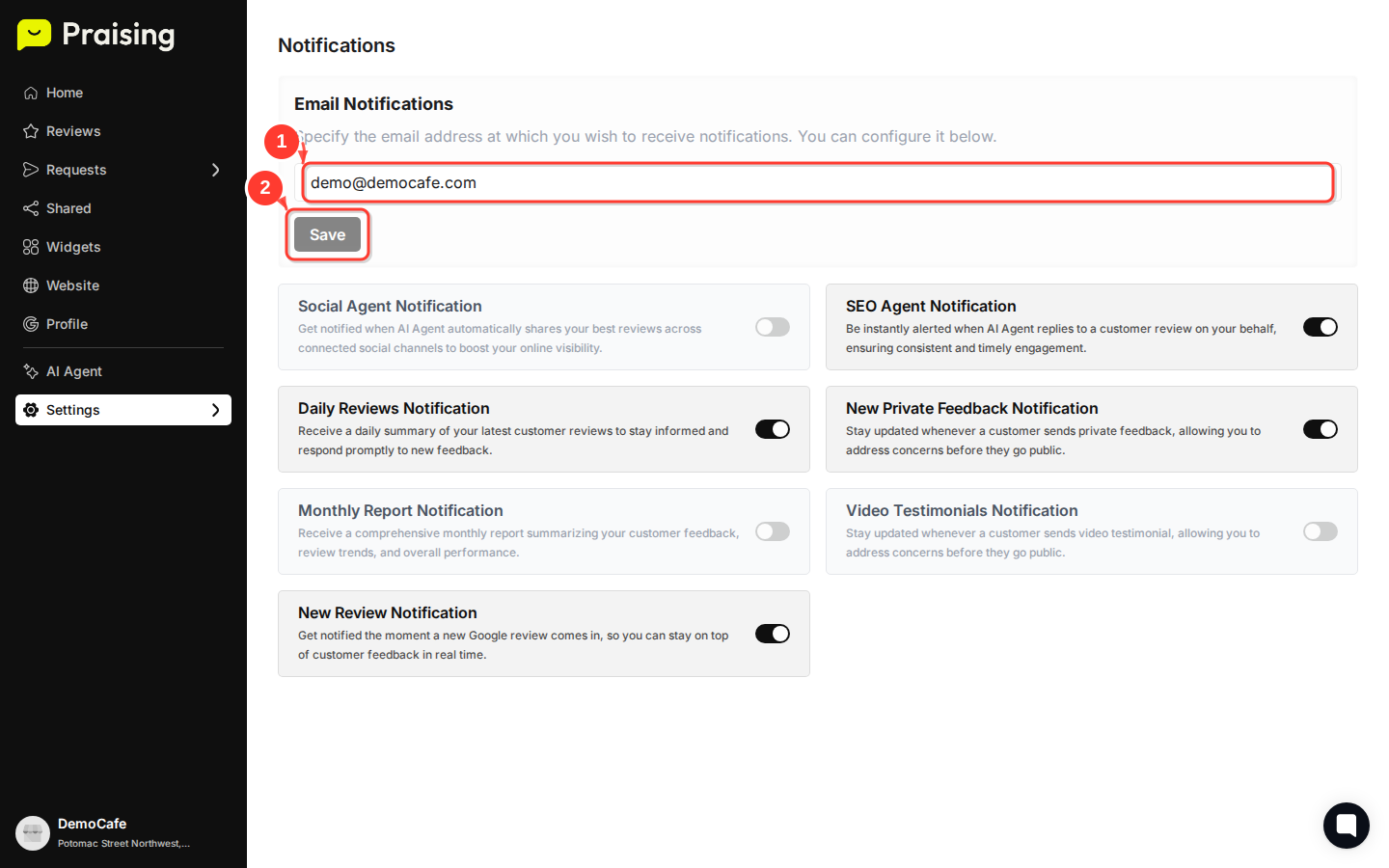
Task: Click the Praising logo icon
Action: click(35, 35)
